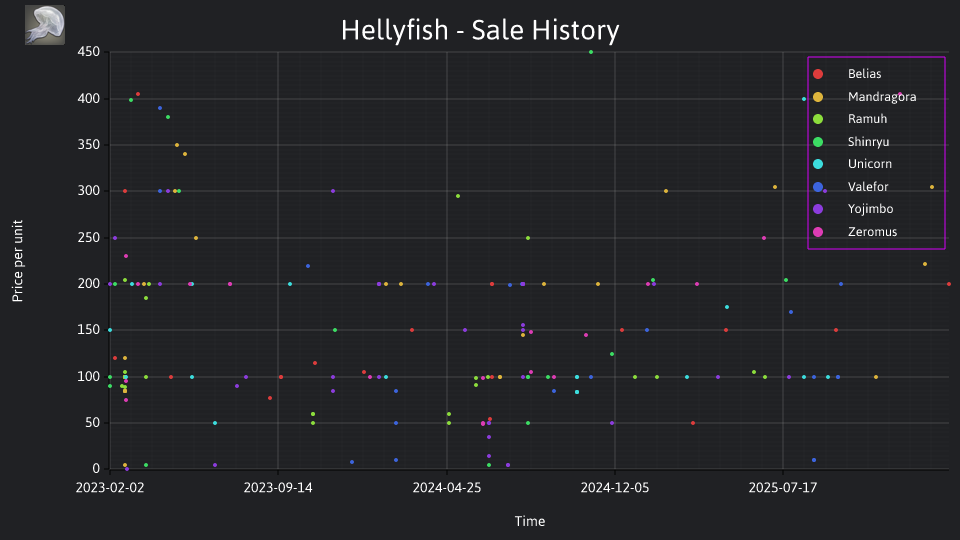The image size is (960, 540).
Task: Click the 2023-09-14 time axis label
Action: click(x=278, y=488)
